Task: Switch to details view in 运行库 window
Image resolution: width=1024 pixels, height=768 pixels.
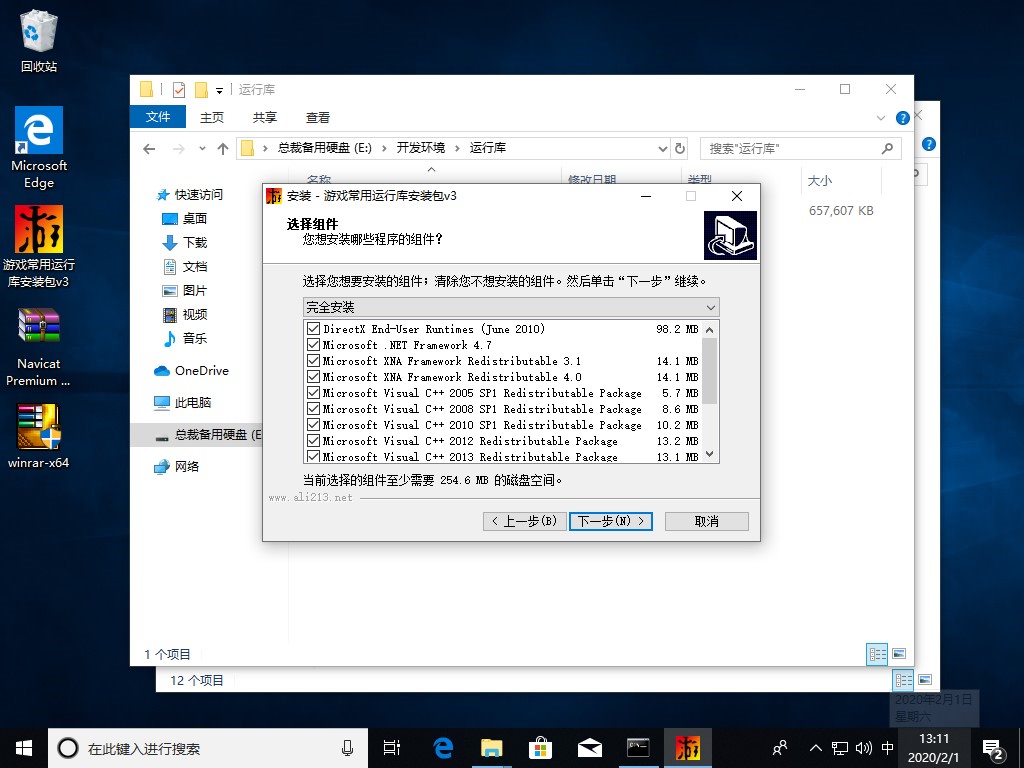Action: 877,654
